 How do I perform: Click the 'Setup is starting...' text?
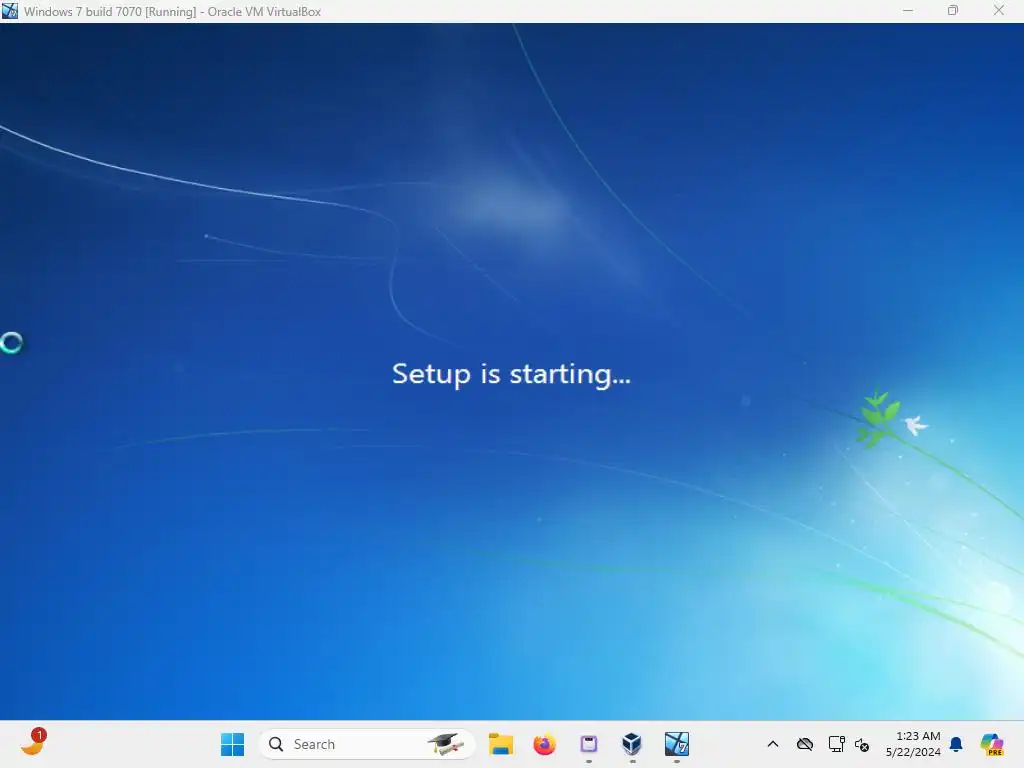[x=511, y=374]
